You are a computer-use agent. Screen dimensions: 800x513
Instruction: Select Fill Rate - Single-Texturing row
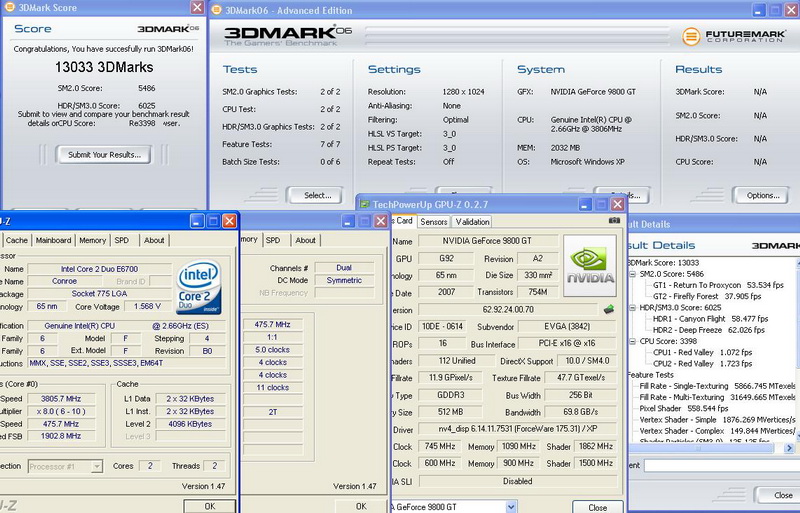click(717, 386)
